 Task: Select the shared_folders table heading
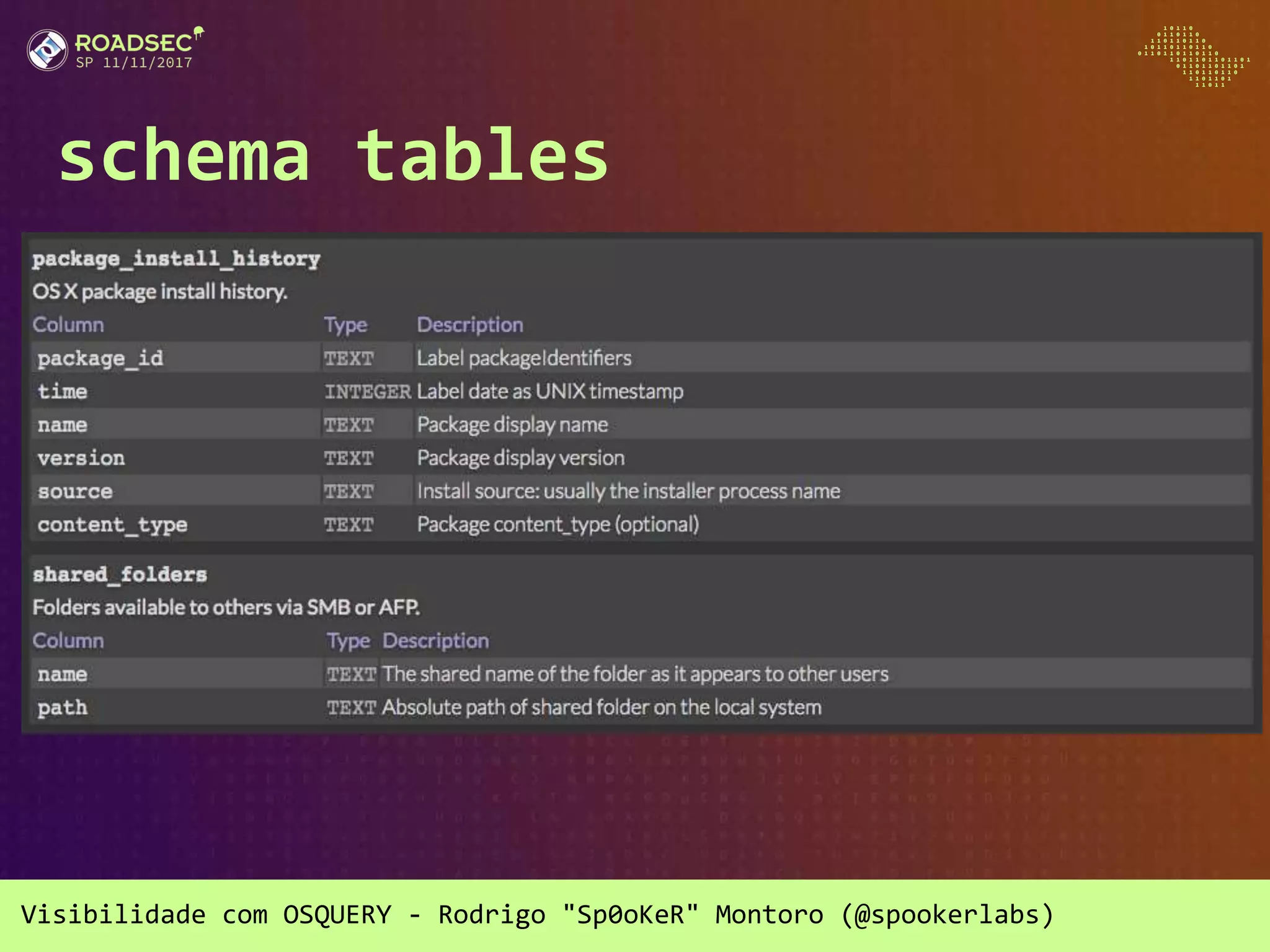120,575
